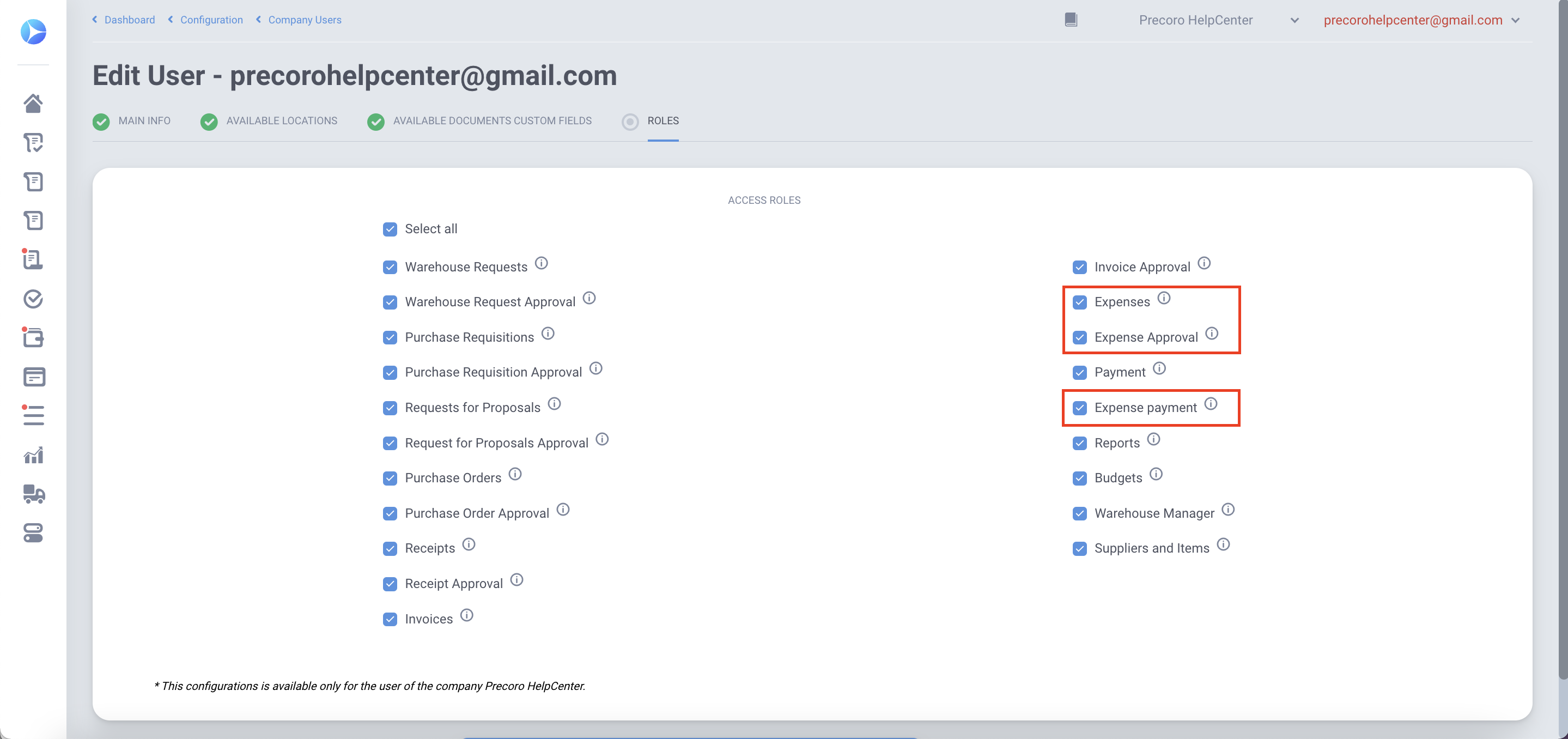Show info for Purchase Requisitions role
The image size is (1568, 739).
[x=548, y=333]
